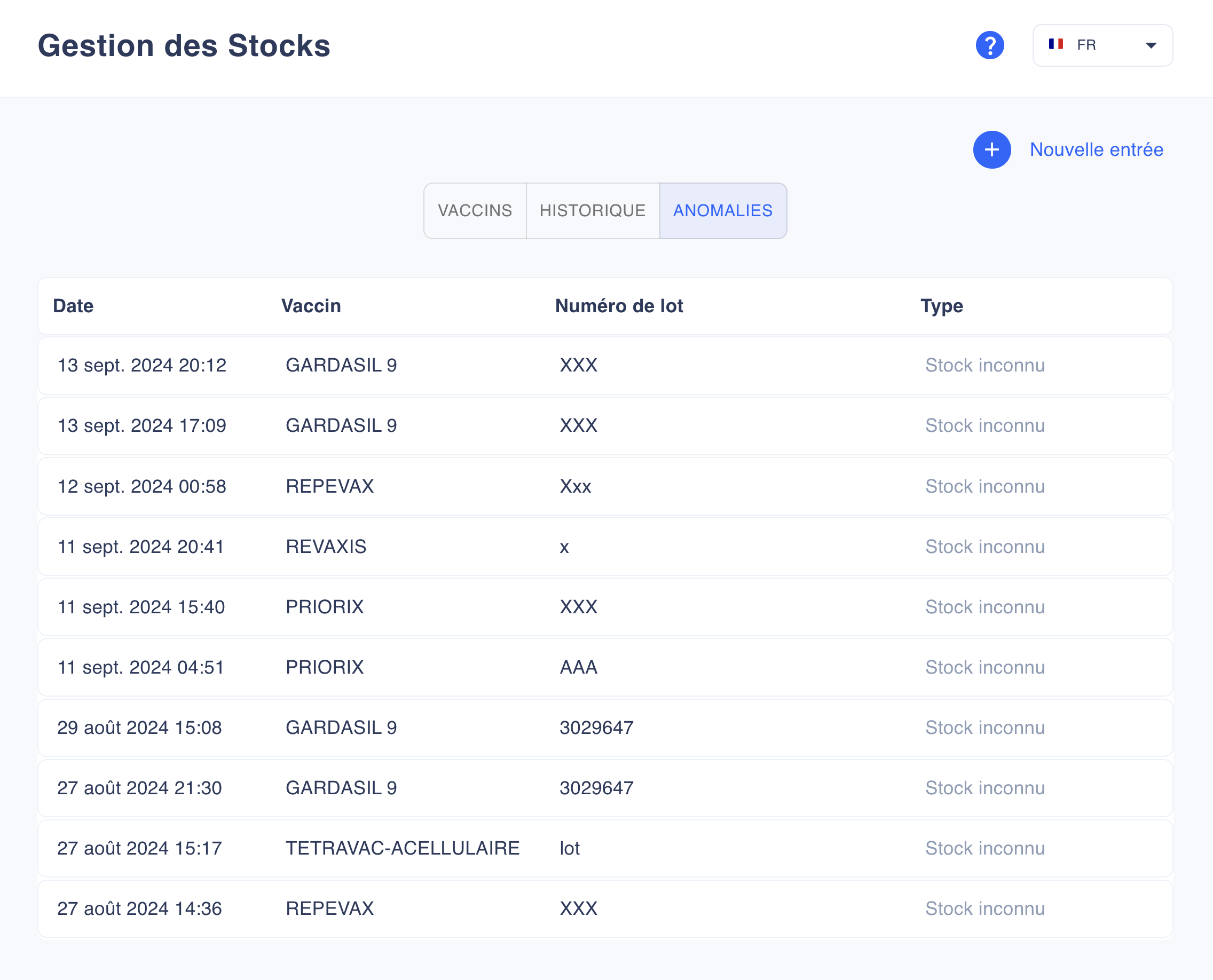Screen dimensions: 1213x980
Task: Select the row dated 13 sept. 2024 20:12
Action: [x=605, y=365]
